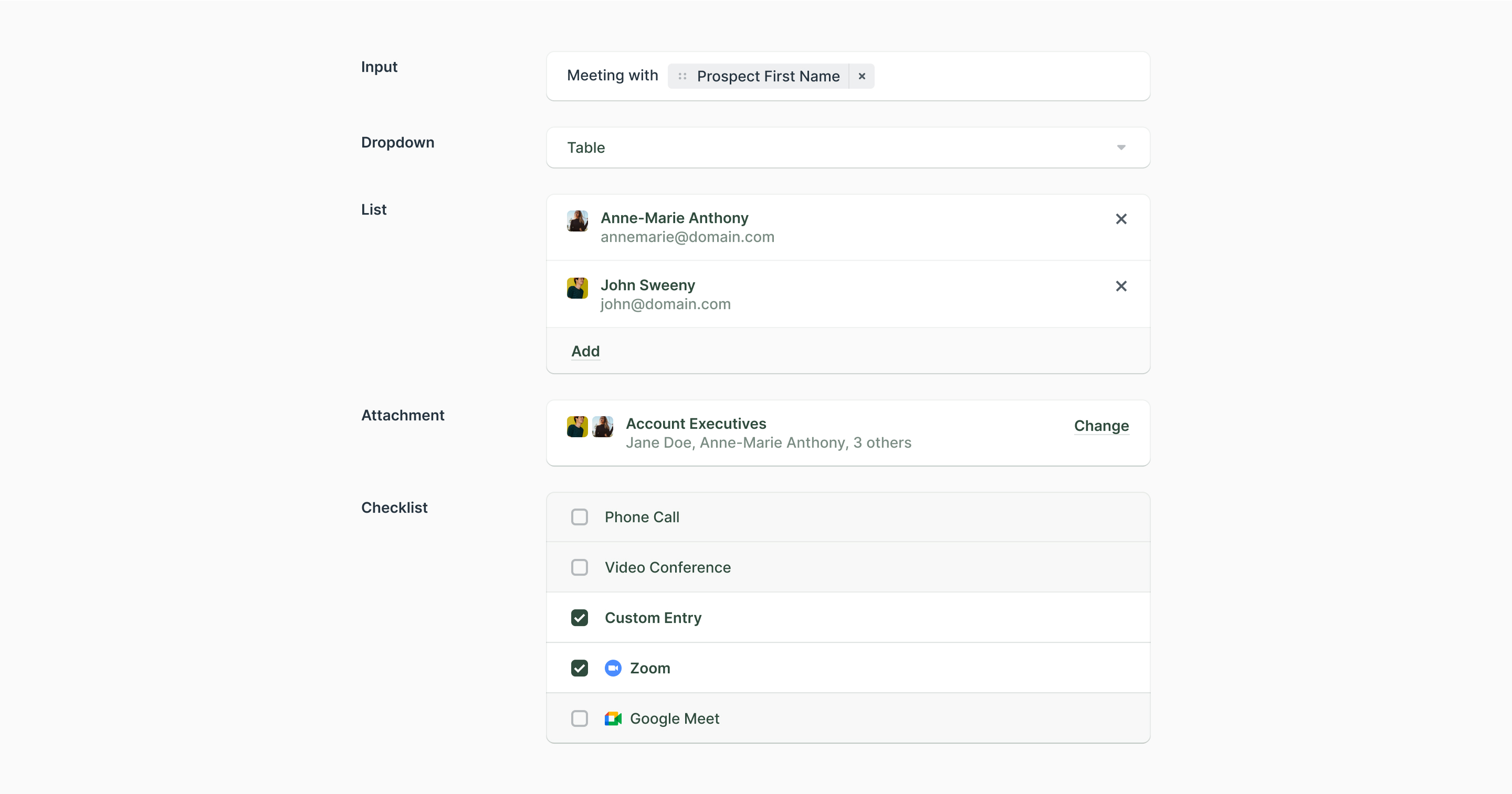Click the Google Meet icon

tap(613, 718)
